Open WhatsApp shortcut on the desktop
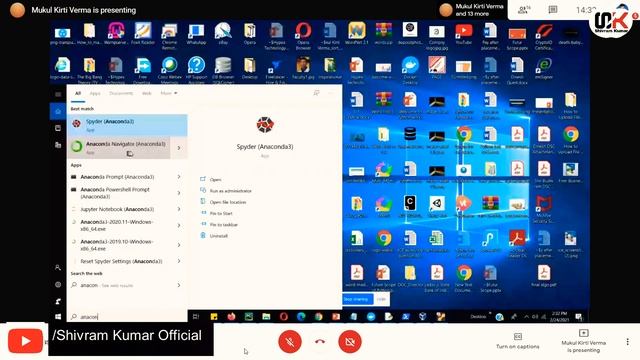640x360 pixels. click(196, 34)
